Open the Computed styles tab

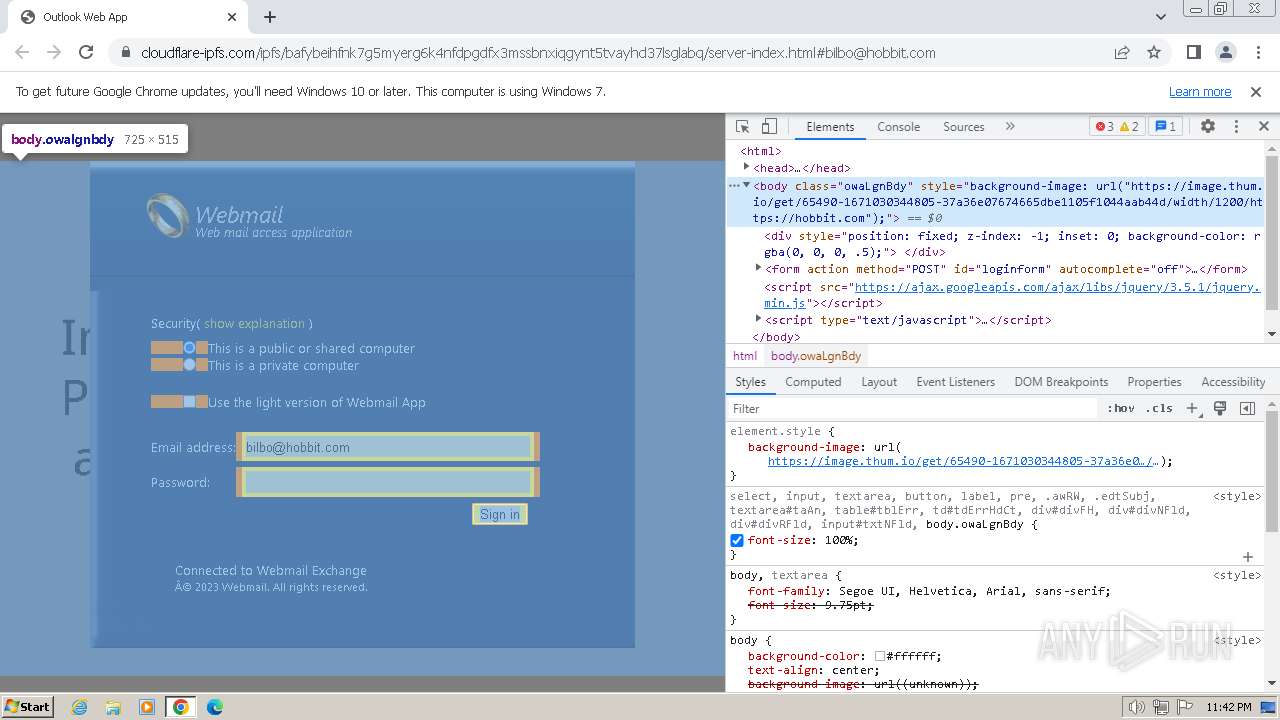[813, 382]
